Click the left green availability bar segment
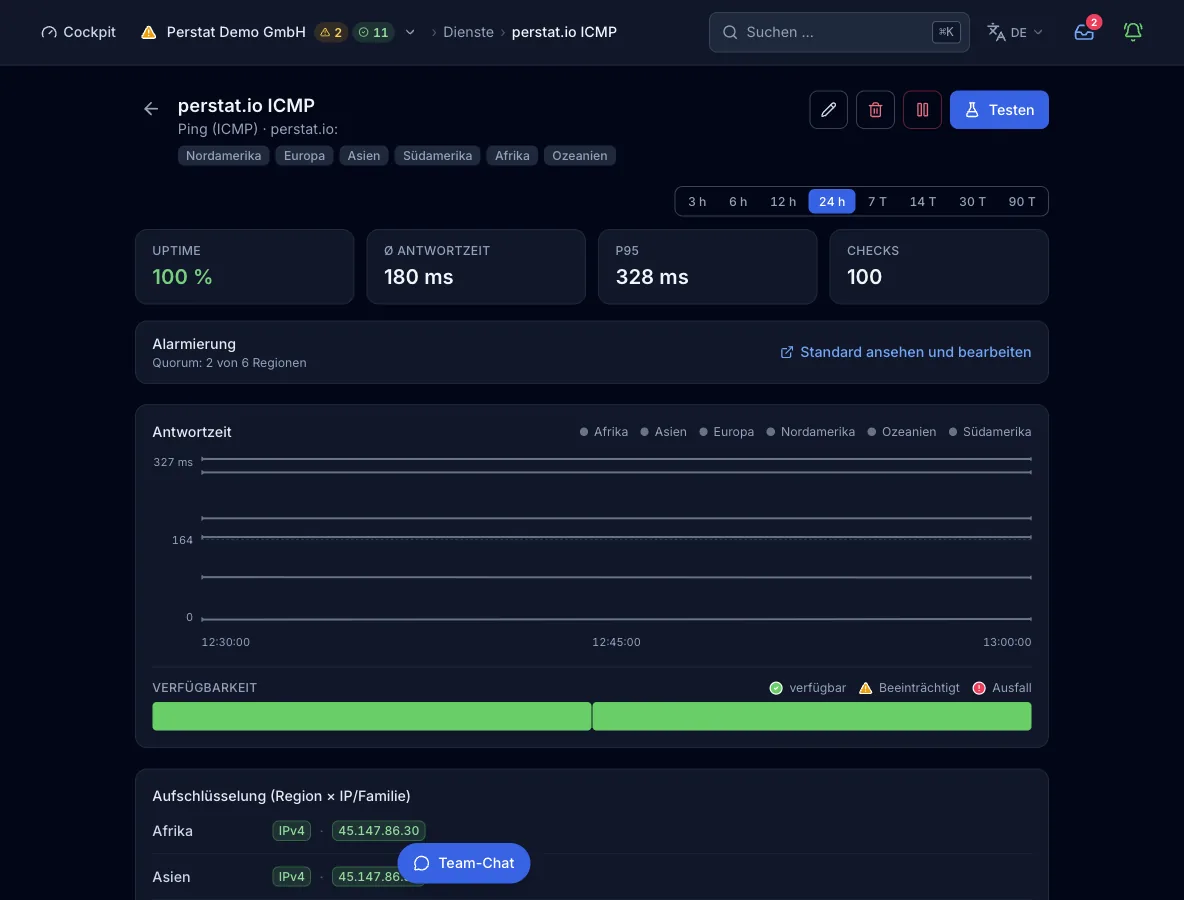This screenshot has width=1184, height=900. (x=372, y=716)
